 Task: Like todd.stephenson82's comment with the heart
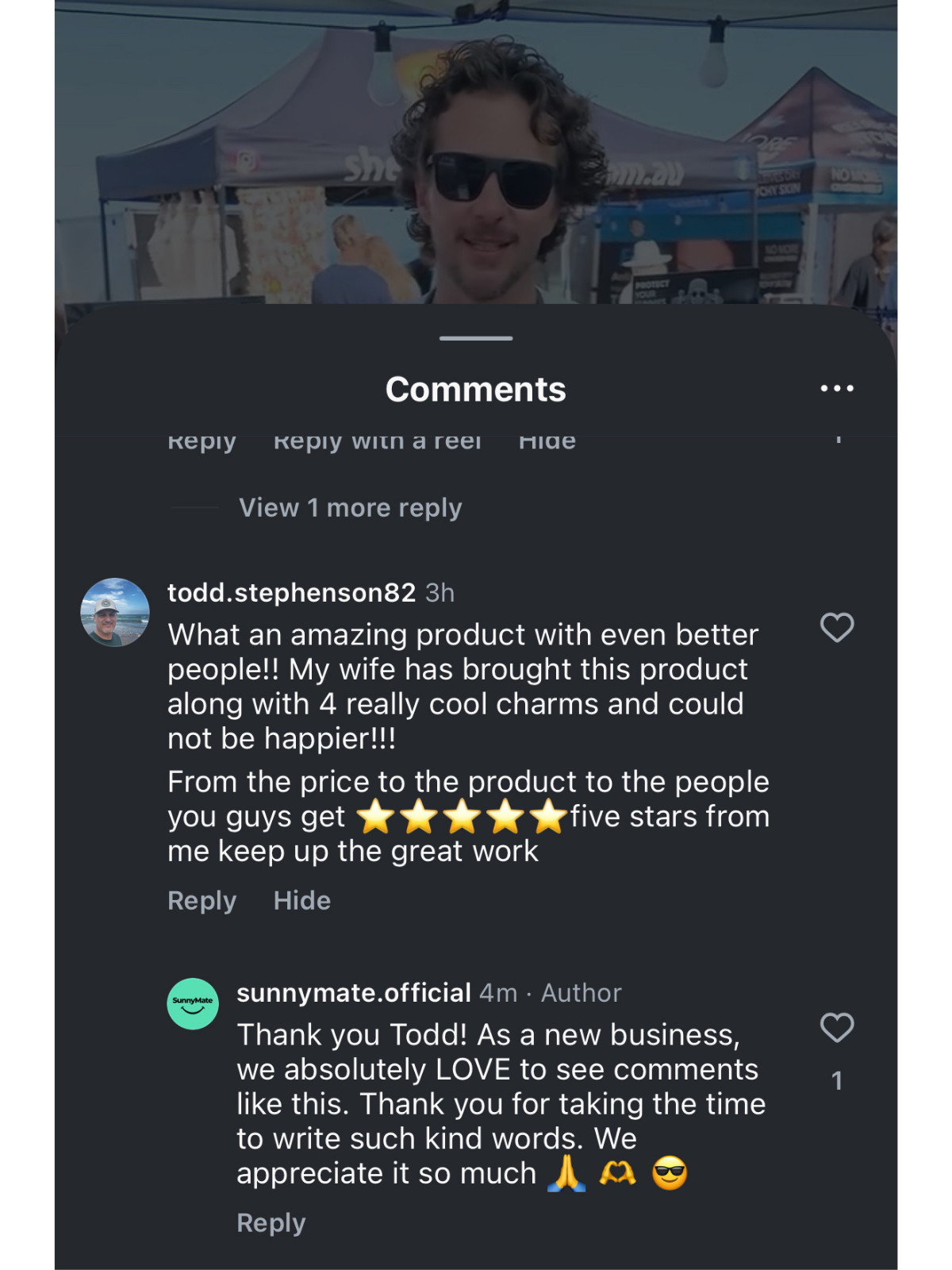point(837,628)
